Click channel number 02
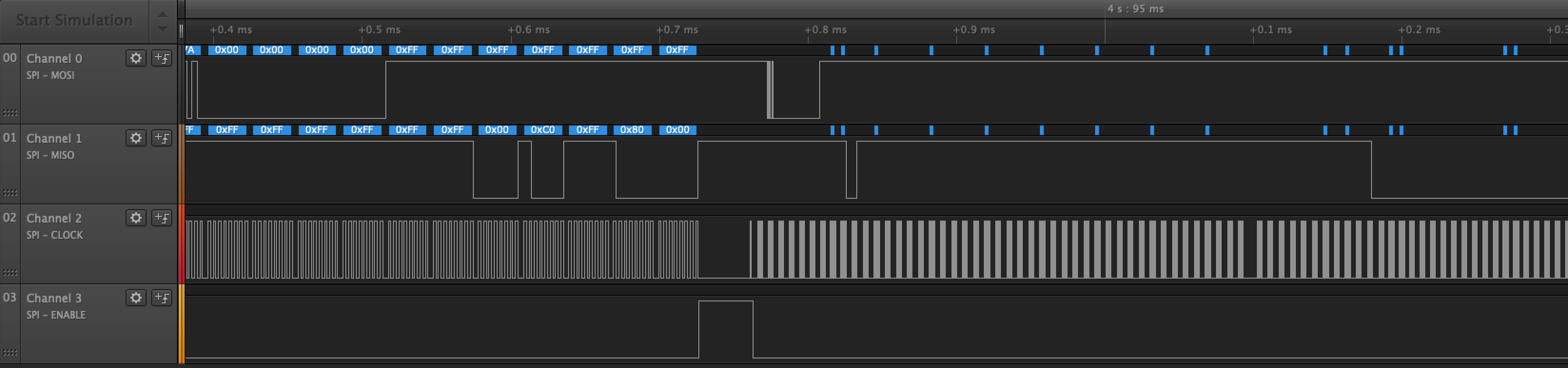The image size is (1568, 368). pyautogui.click(x=10, y=217)
